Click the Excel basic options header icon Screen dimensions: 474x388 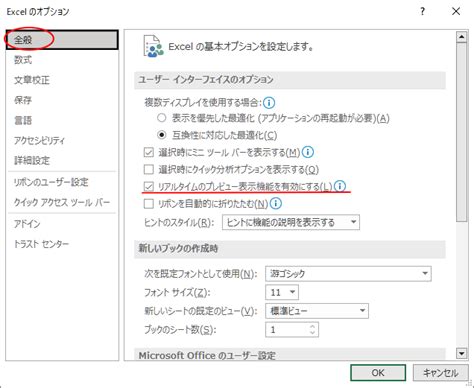click(x=153, y=46)
